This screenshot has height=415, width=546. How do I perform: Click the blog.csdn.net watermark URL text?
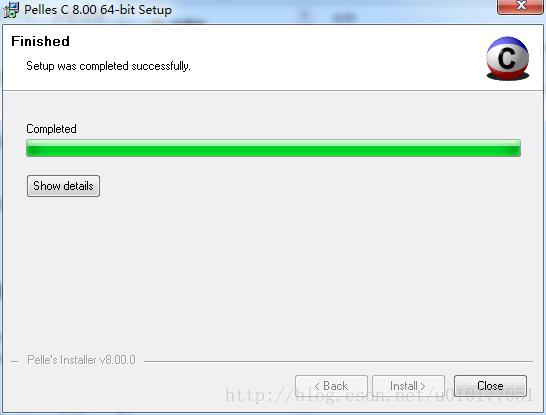tap(379, 396)
